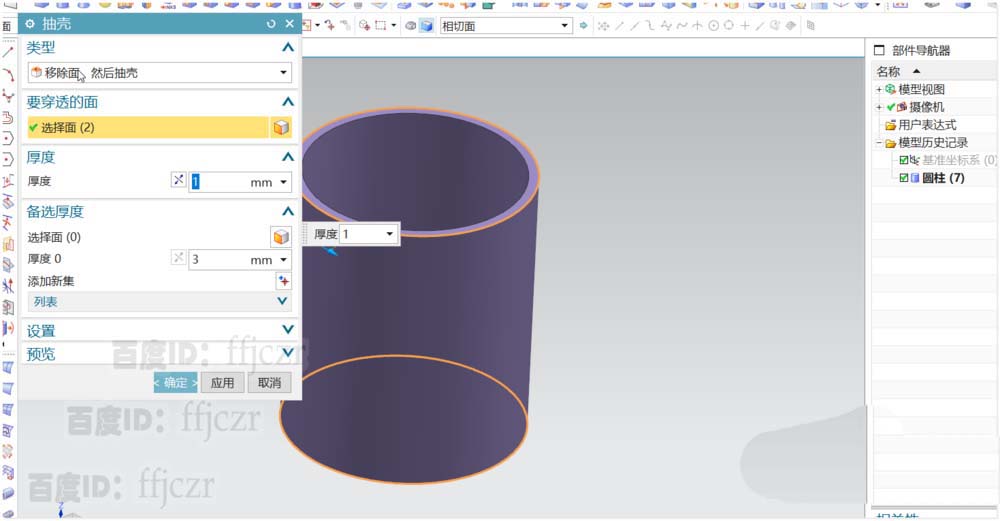Expand the 预览 section
This screenshot has width=1000, height=521.
(288, 353)
